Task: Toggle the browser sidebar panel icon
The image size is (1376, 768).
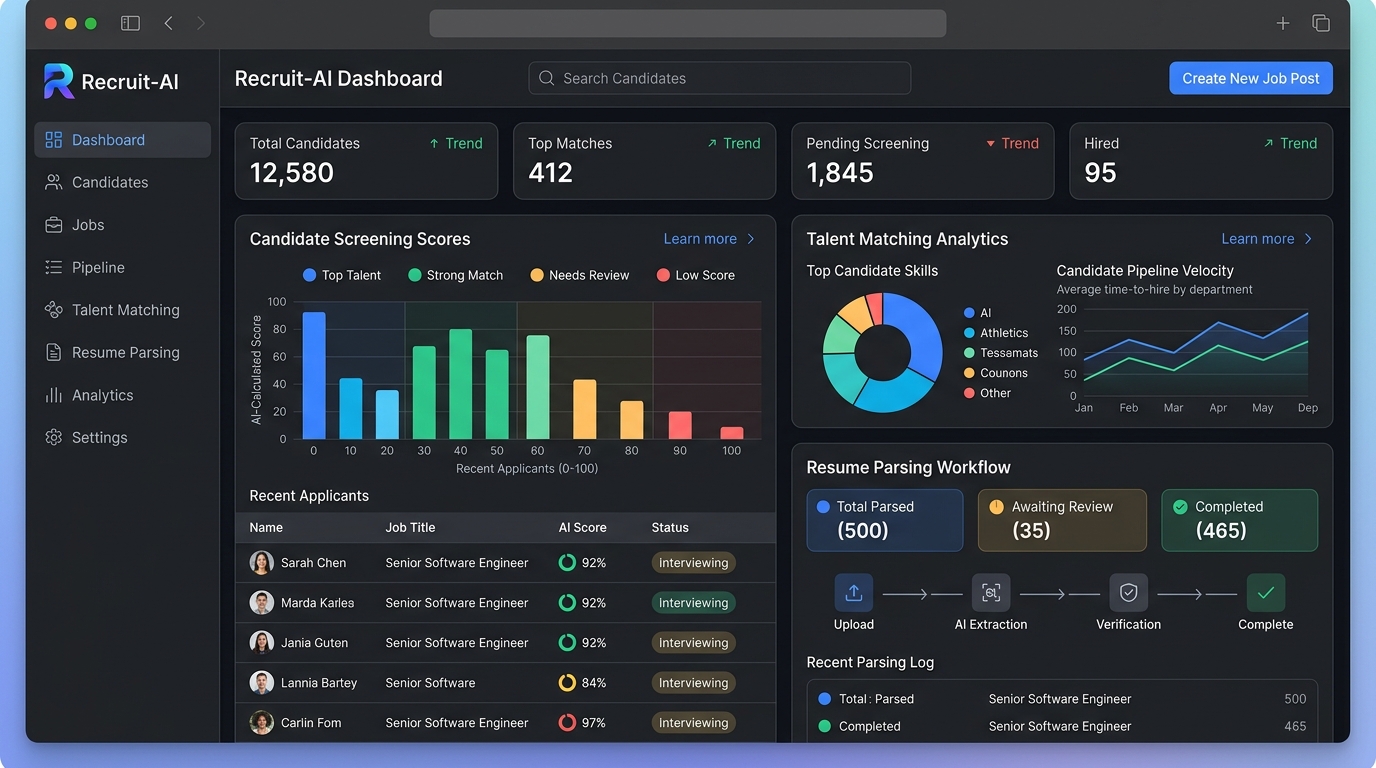Action: [130, 23]
